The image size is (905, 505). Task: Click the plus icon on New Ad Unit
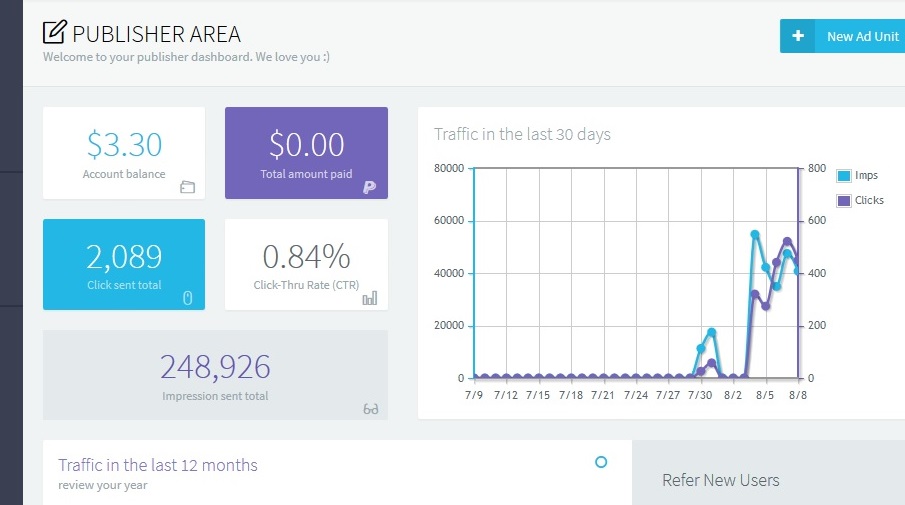click(798, 36)
